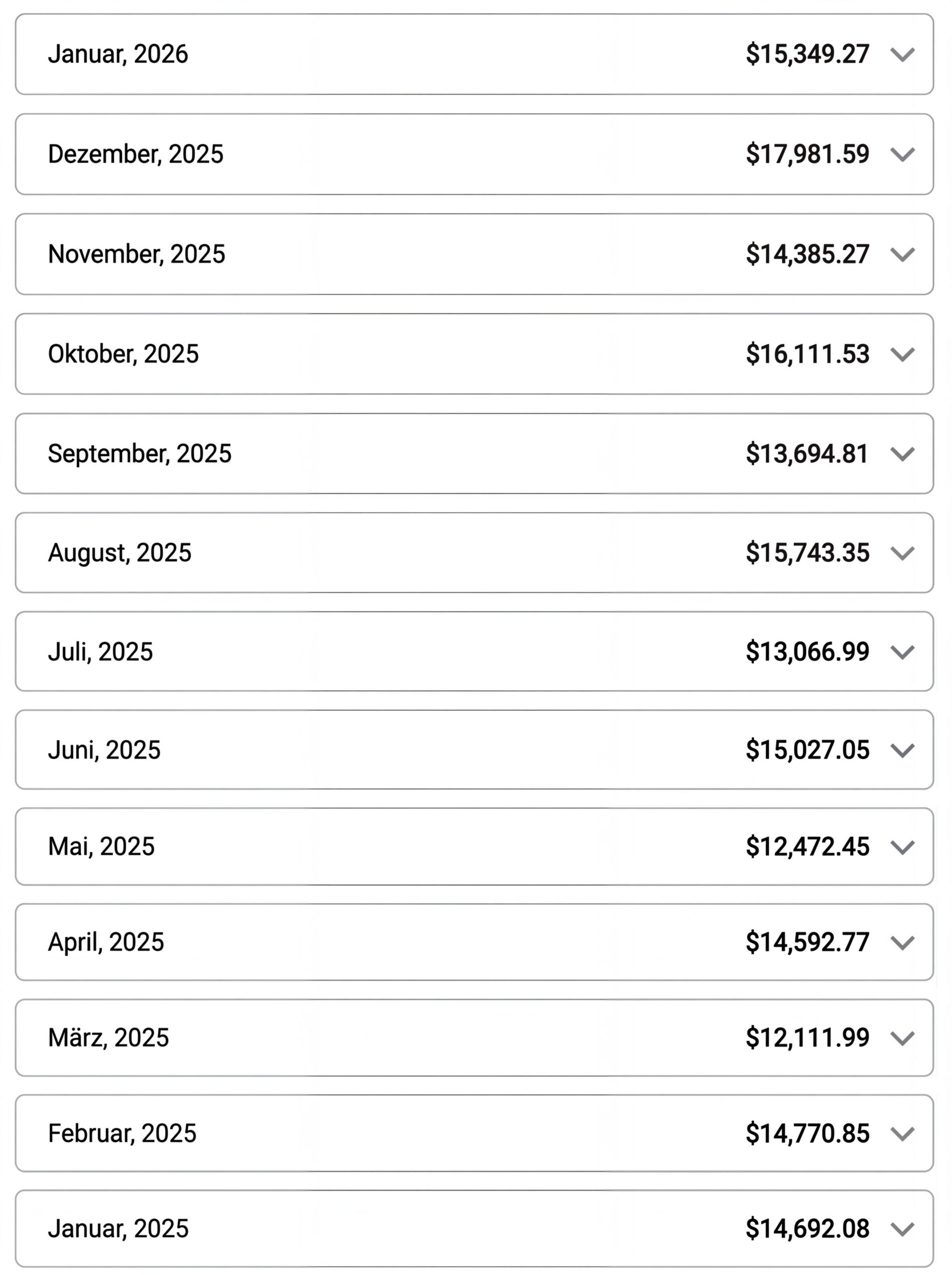Click the Juni, 2025 month label
952x1275 pixels.
pyautogui.click(x=104, y=750)
